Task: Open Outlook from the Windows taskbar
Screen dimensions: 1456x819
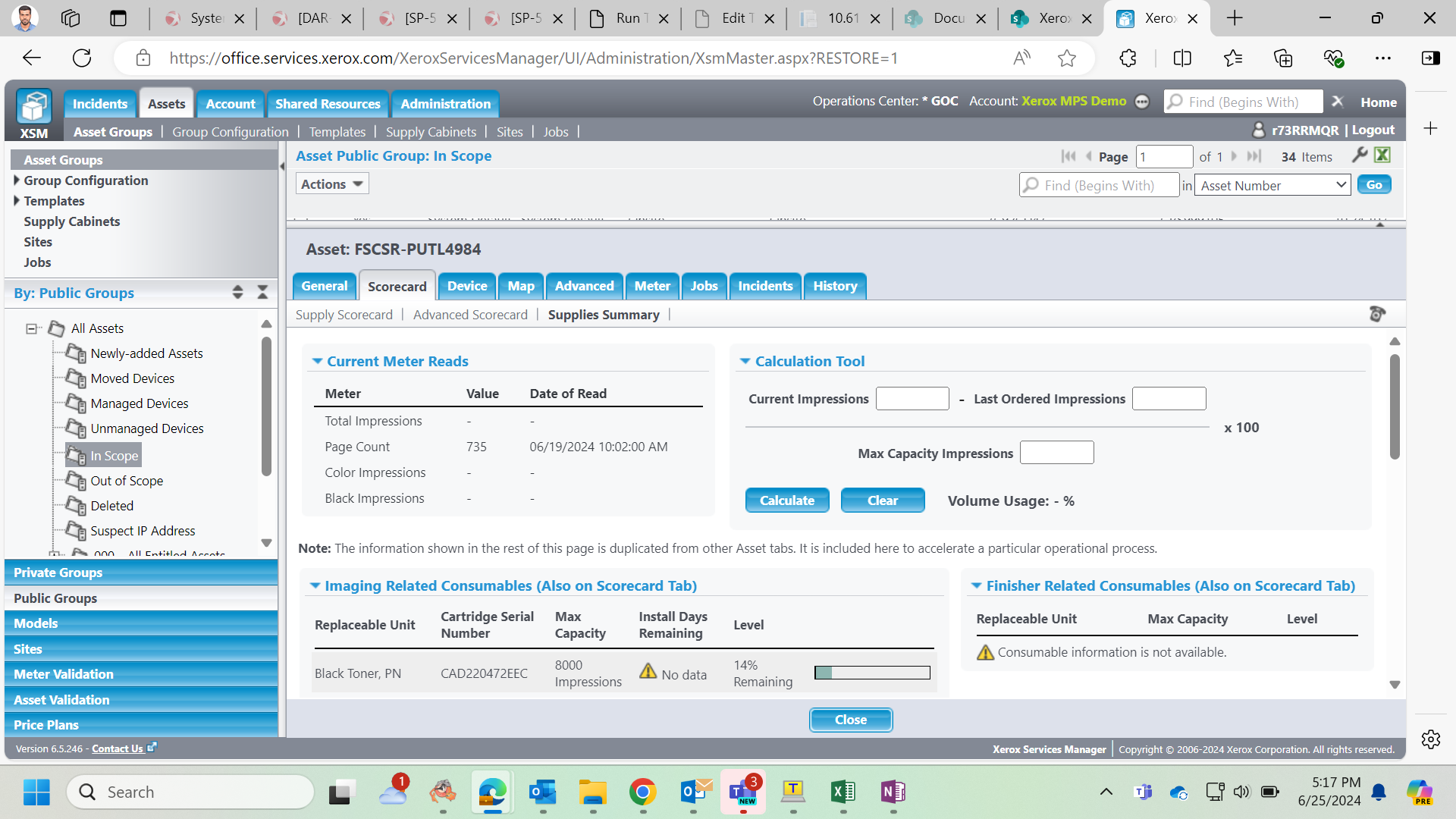Action: [x=543, y=792]
